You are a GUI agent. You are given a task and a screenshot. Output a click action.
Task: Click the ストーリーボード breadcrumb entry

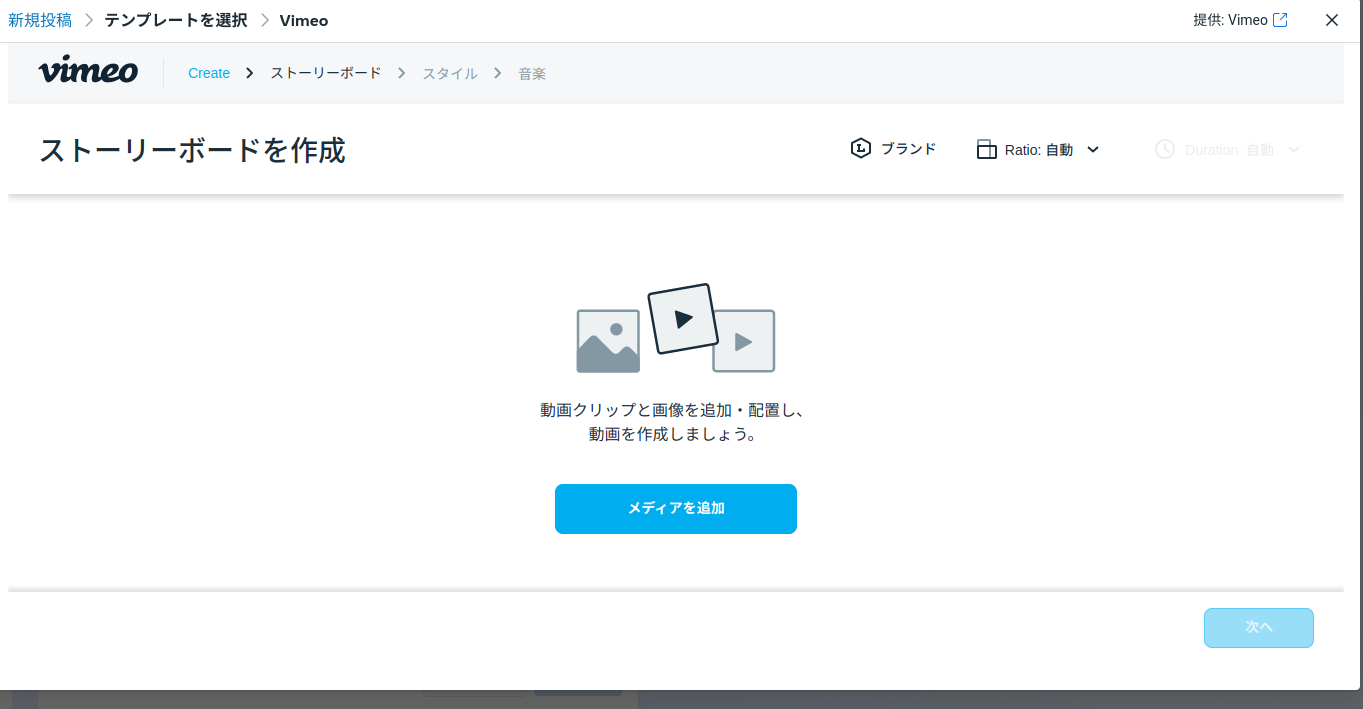tap(325, 72)
